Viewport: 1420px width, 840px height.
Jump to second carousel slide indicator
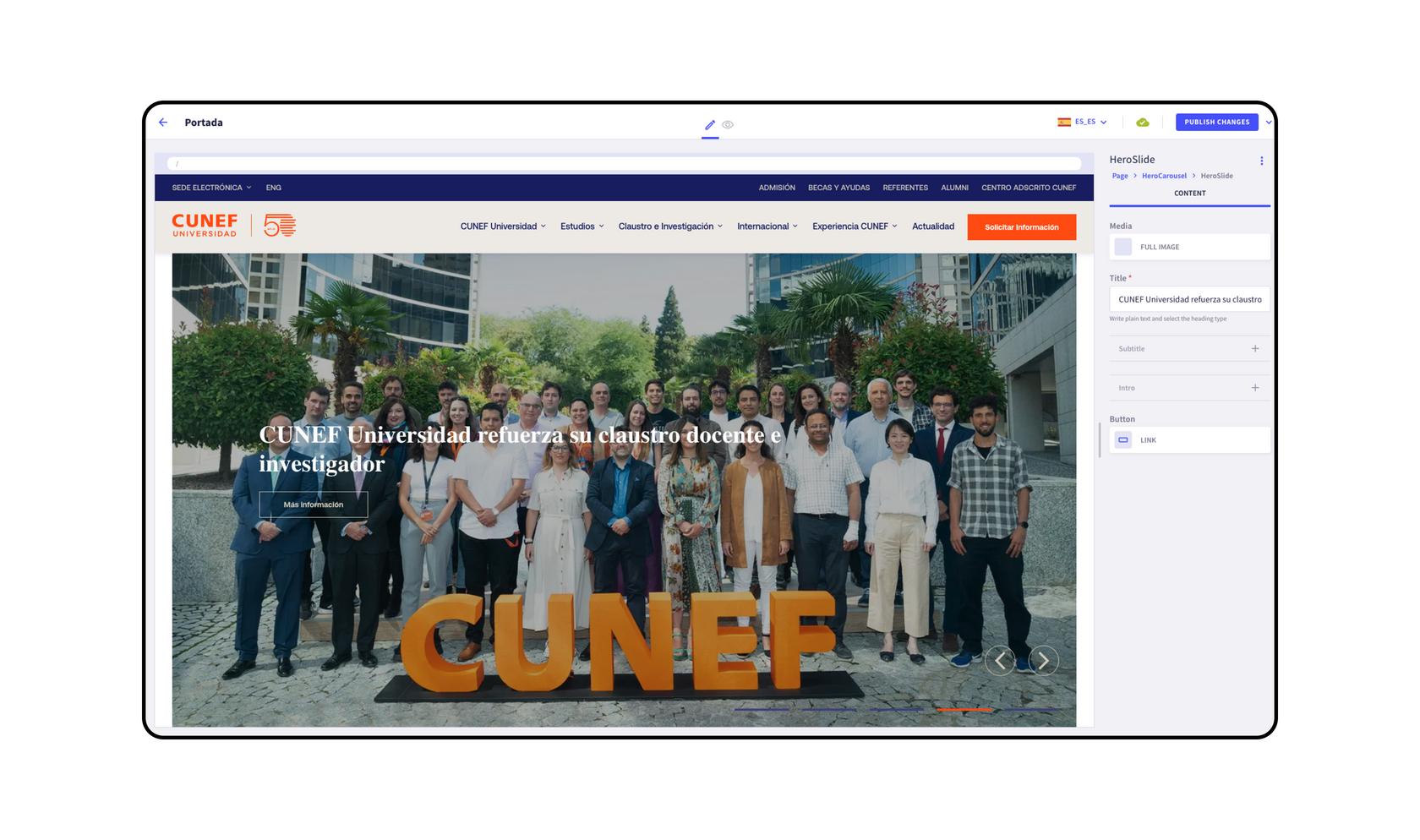click(829, 709)
